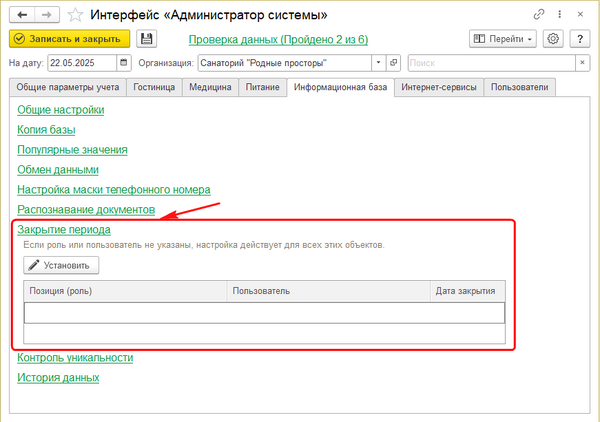The height and width of the screenshot is (422, 600).
Task: Add window to favorites with star icon
Action: coord(75,15)
